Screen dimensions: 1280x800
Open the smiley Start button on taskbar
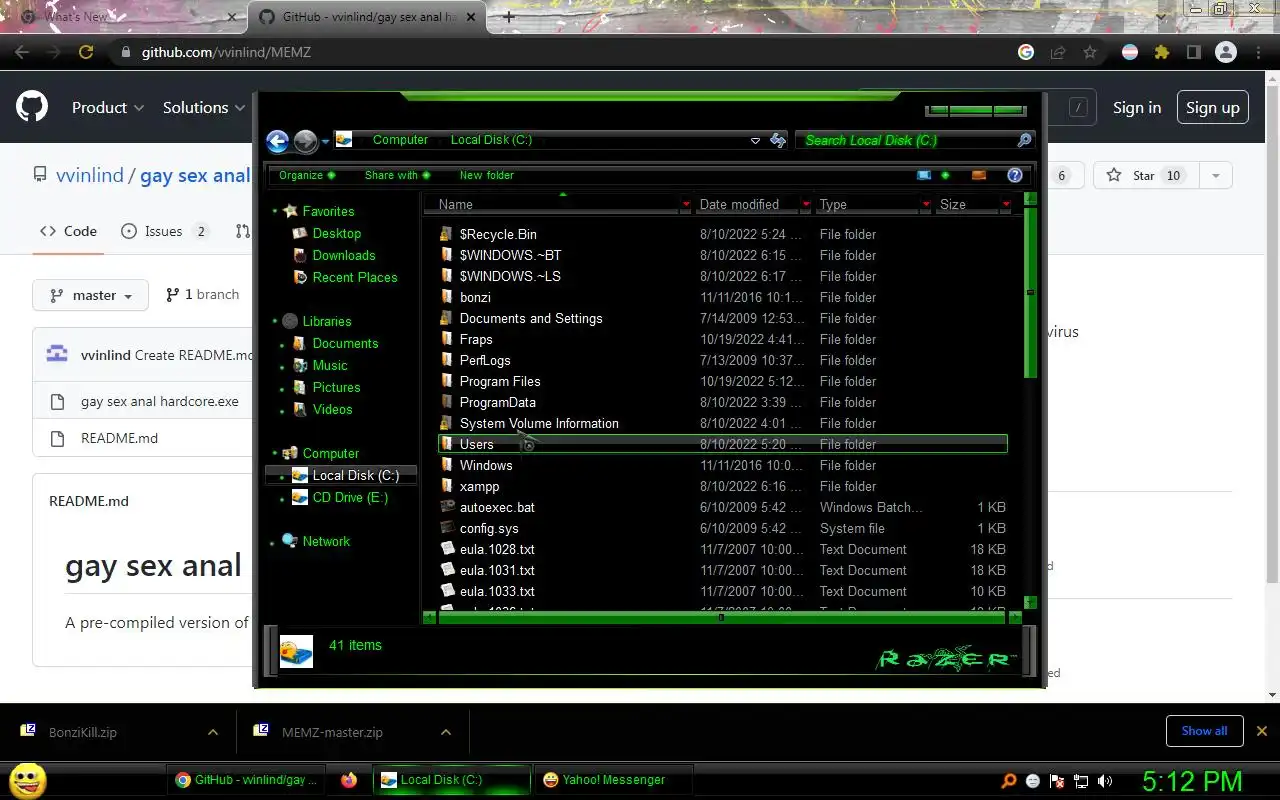point(27,780)
